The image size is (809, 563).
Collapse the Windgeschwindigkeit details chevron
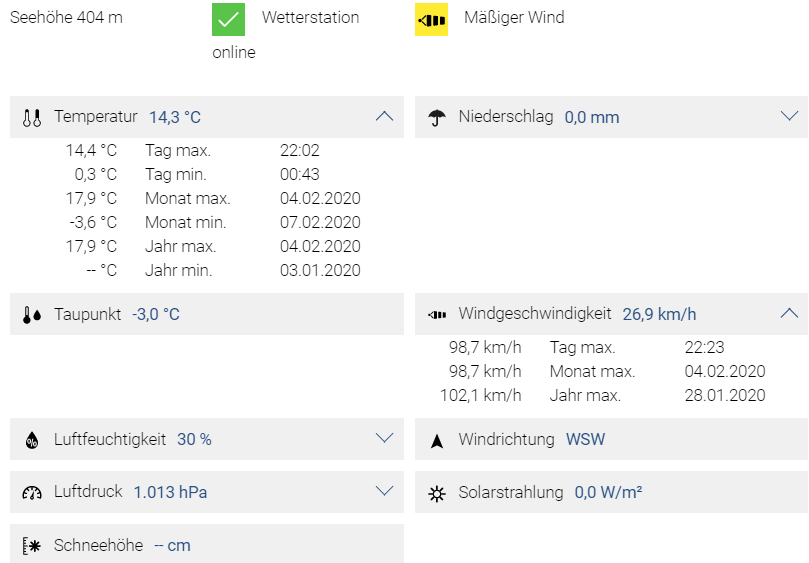coord(789,313)
